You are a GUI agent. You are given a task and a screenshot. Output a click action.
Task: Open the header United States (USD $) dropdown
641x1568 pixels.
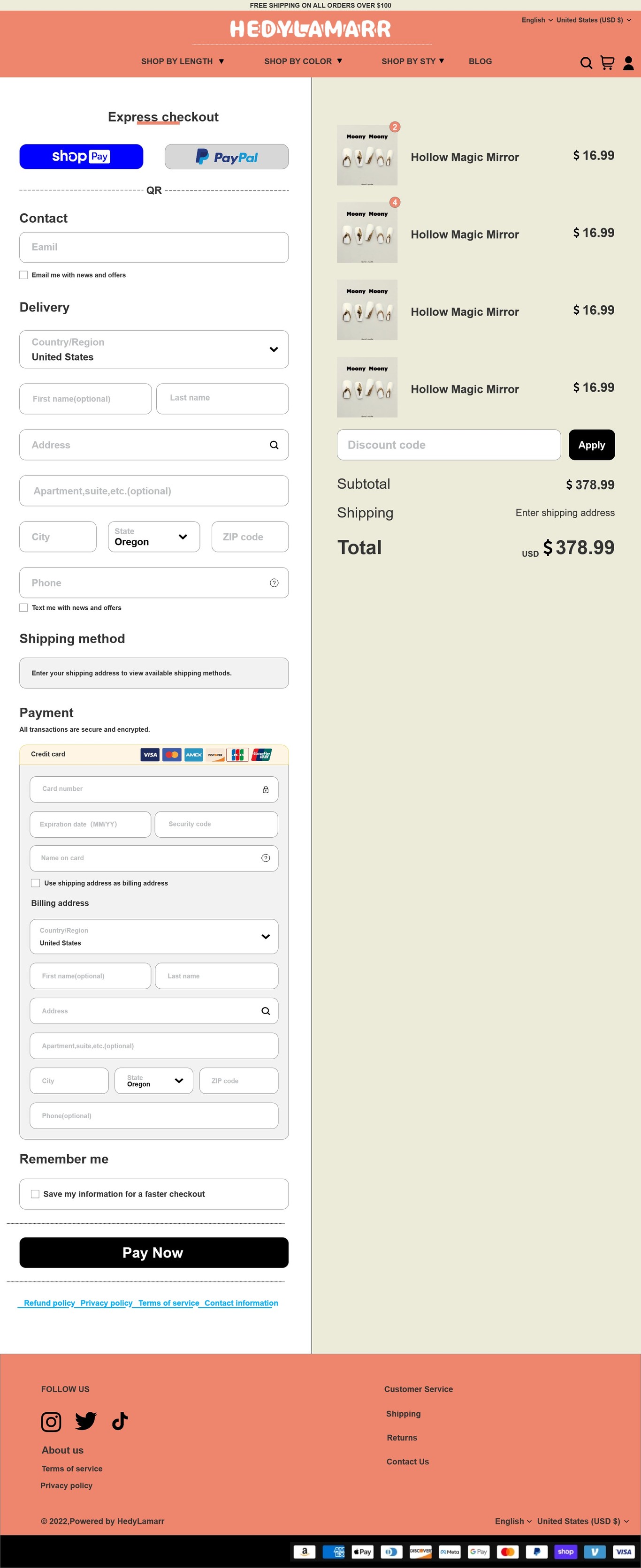[594, 20]
